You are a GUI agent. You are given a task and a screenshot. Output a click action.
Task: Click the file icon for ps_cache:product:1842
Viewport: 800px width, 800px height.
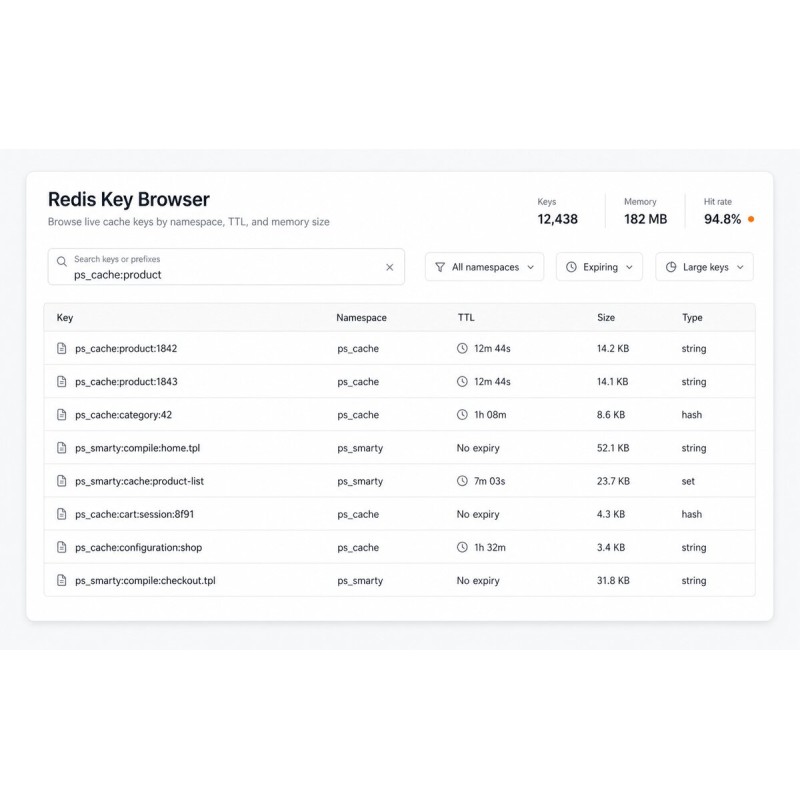62,348
